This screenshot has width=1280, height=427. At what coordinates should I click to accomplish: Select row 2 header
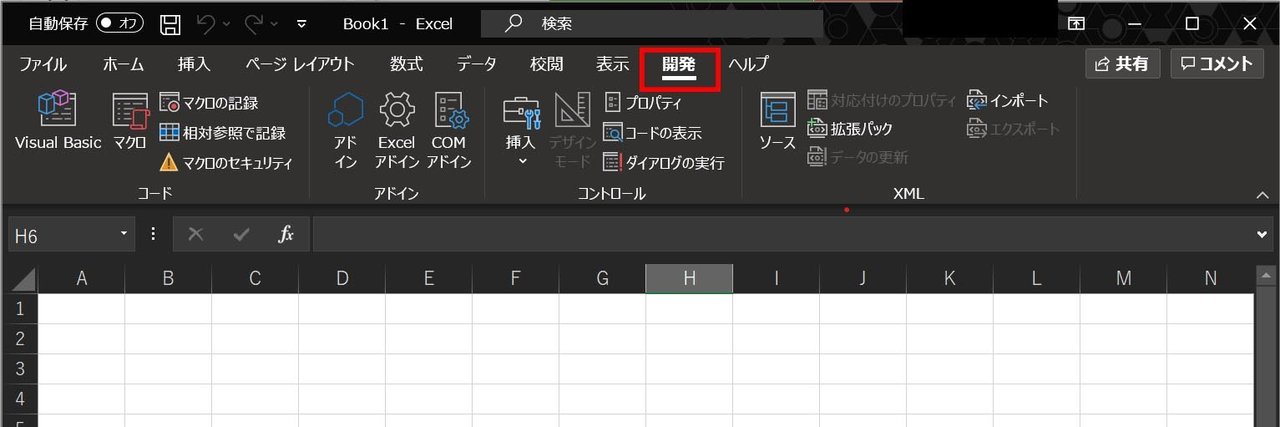pyautogui.click(x=19, y=339)
